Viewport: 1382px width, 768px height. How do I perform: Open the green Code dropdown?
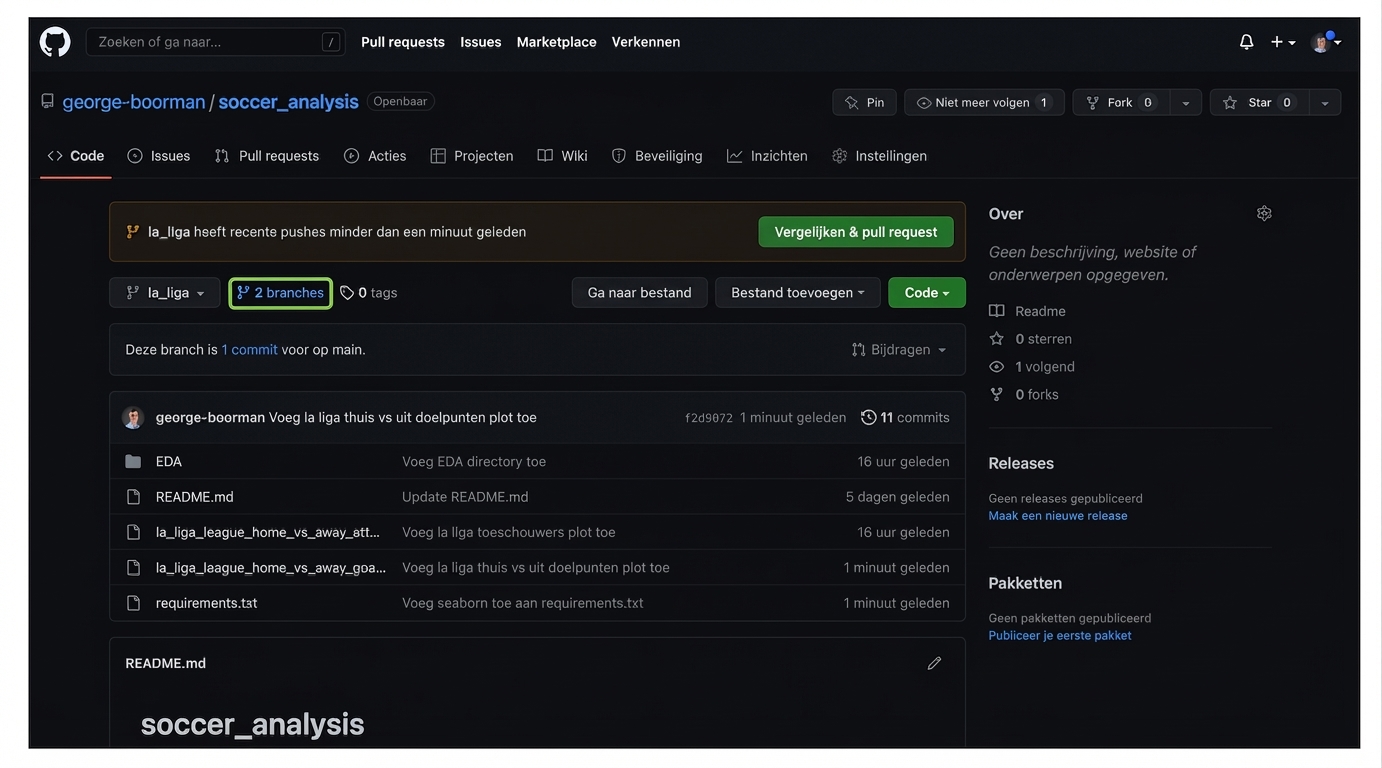tap(926, 293)
